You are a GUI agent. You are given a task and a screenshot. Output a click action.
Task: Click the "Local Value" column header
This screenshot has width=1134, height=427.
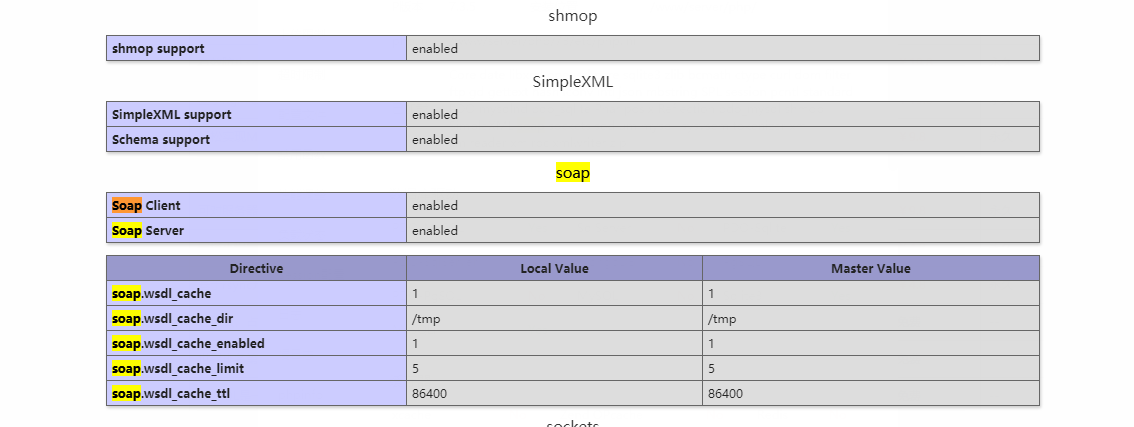(x=555, y=269)
